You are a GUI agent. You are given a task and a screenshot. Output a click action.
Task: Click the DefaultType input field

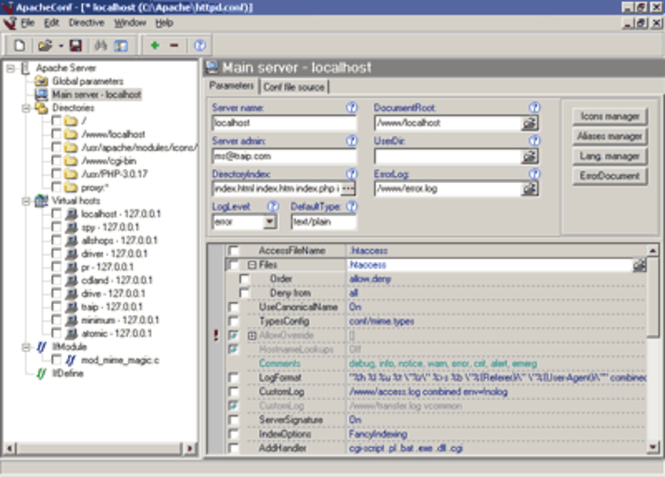pos(324,221)
